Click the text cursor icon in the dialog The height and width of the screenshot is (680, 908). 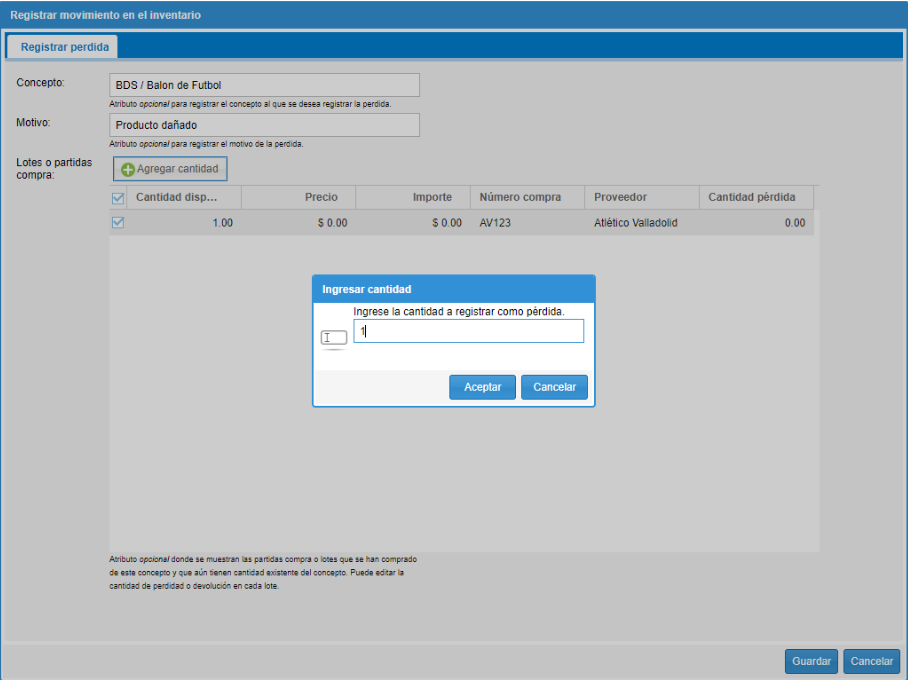click(x=333, y=338)
